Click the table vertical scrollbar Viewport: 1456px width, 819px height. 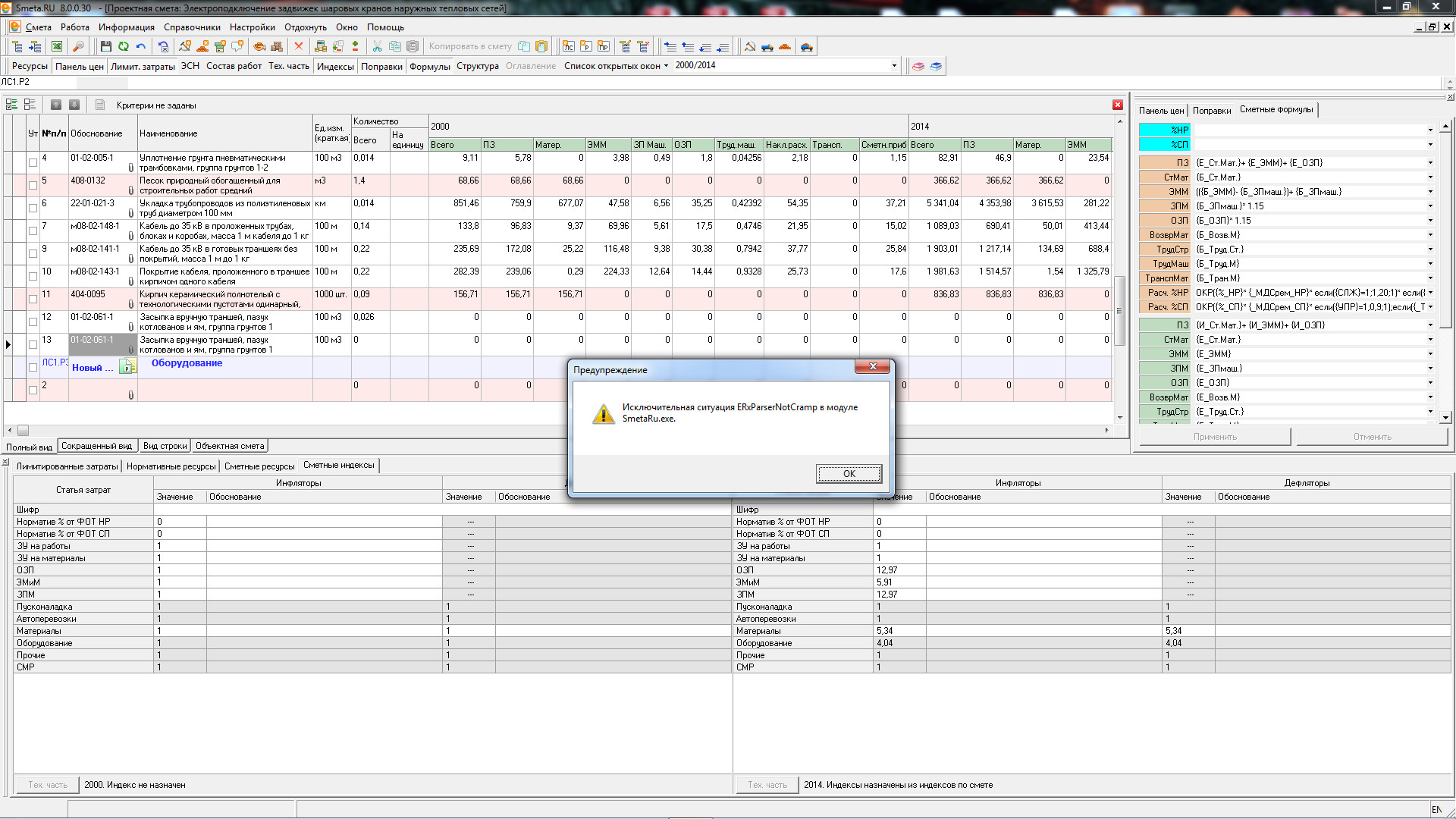coord(1120,311)
